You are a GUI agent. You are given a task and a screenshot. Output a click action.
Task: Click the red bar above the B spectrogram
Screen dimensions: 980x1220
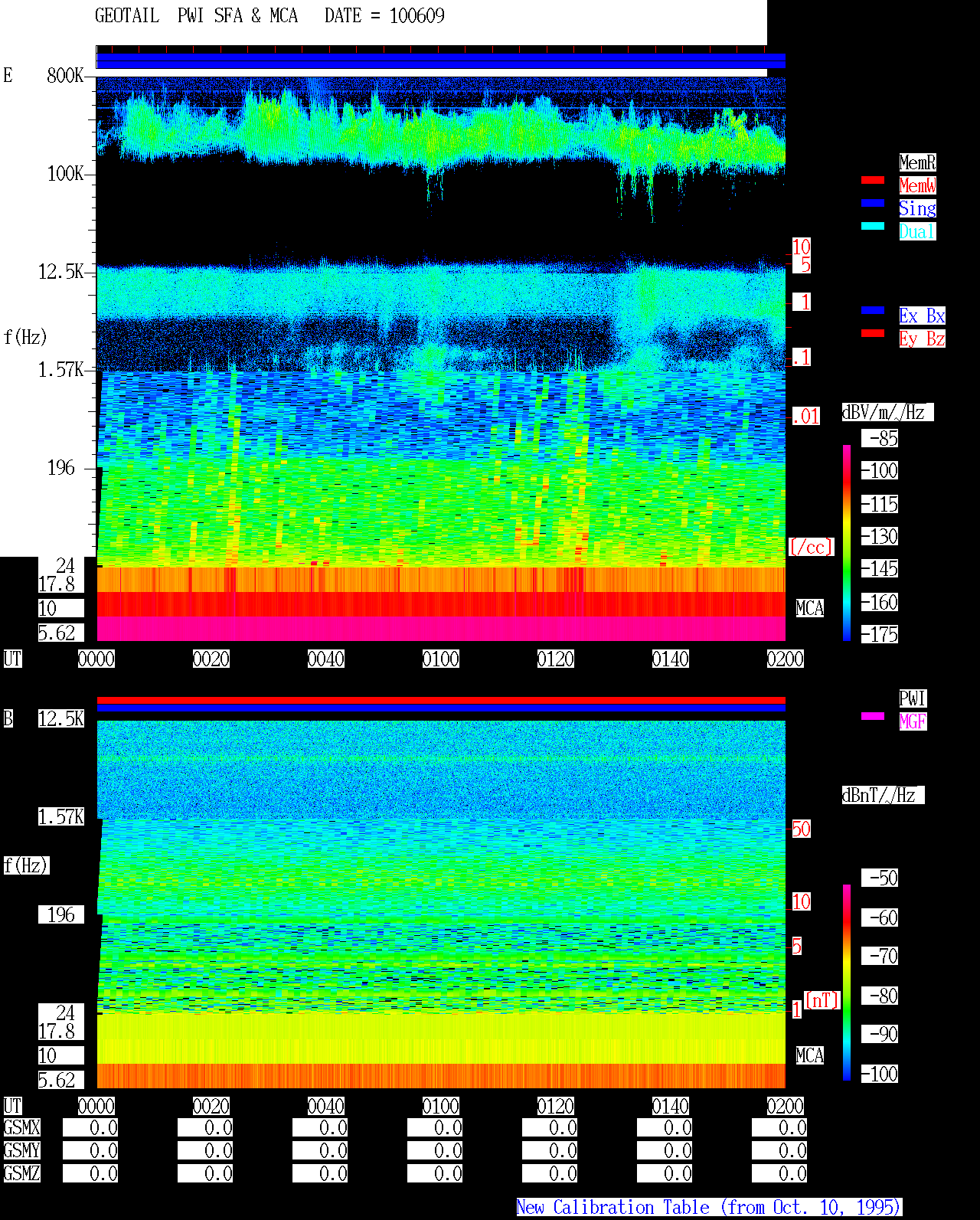[441, 700]
